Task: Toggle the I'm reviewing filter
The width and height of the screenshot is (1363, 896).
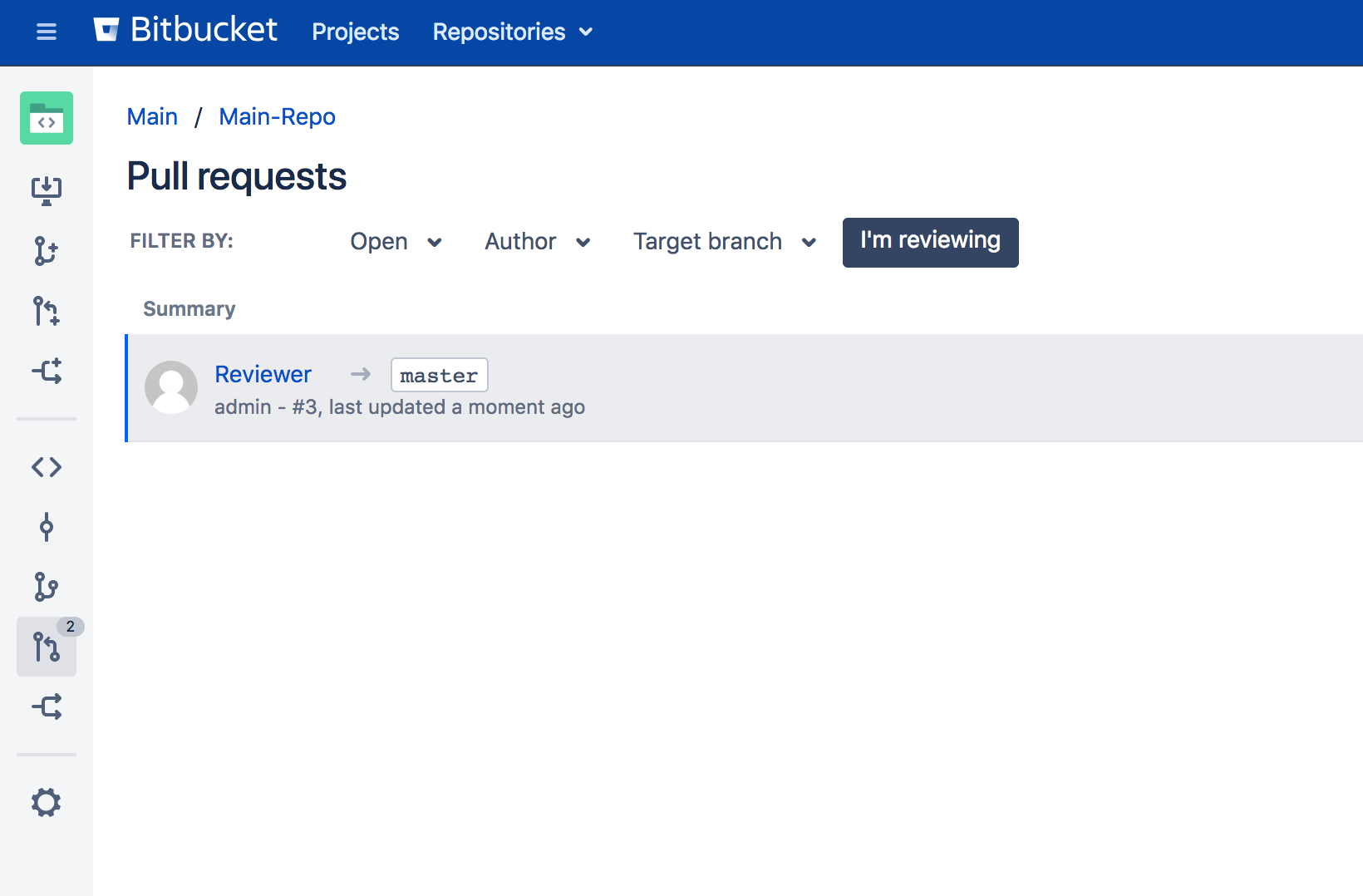Action: [x=930, y=242]
